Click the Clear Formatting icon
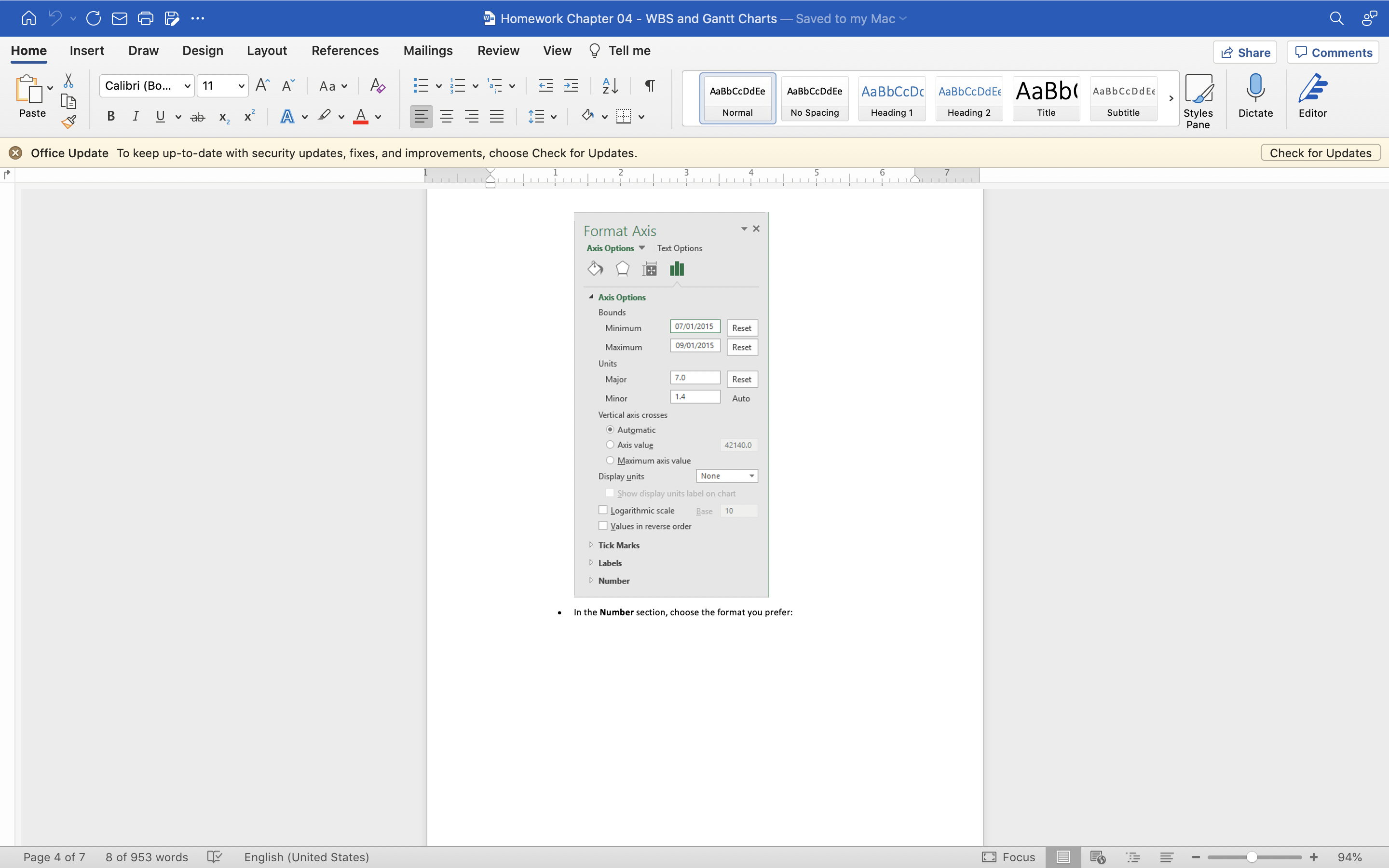Viewport: 1389px width, 868px height. coord(377,86)
